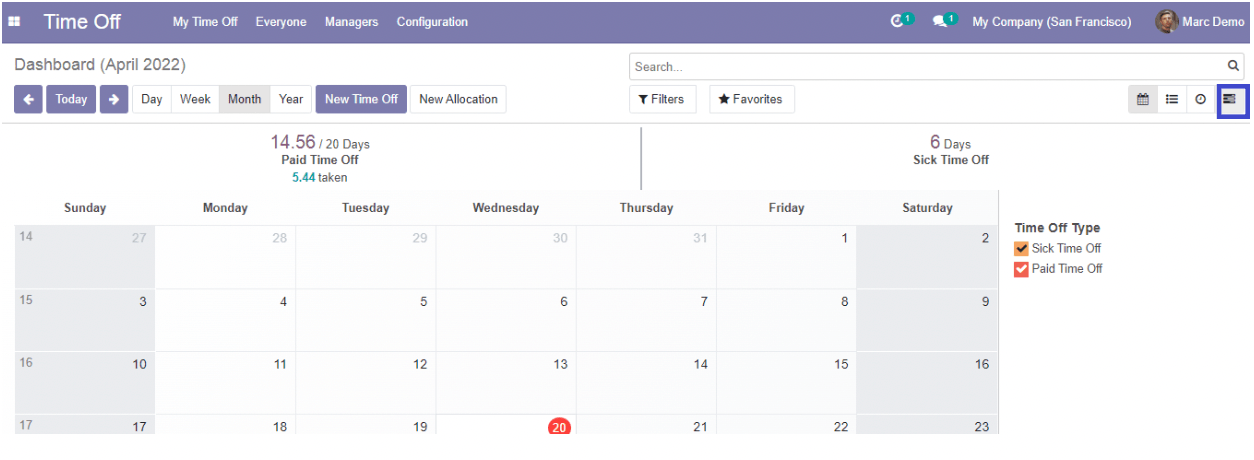Click the New Time Off button
Image resolution: width=1254 pixels, height=460 pixels.
[x=361, y=99]
